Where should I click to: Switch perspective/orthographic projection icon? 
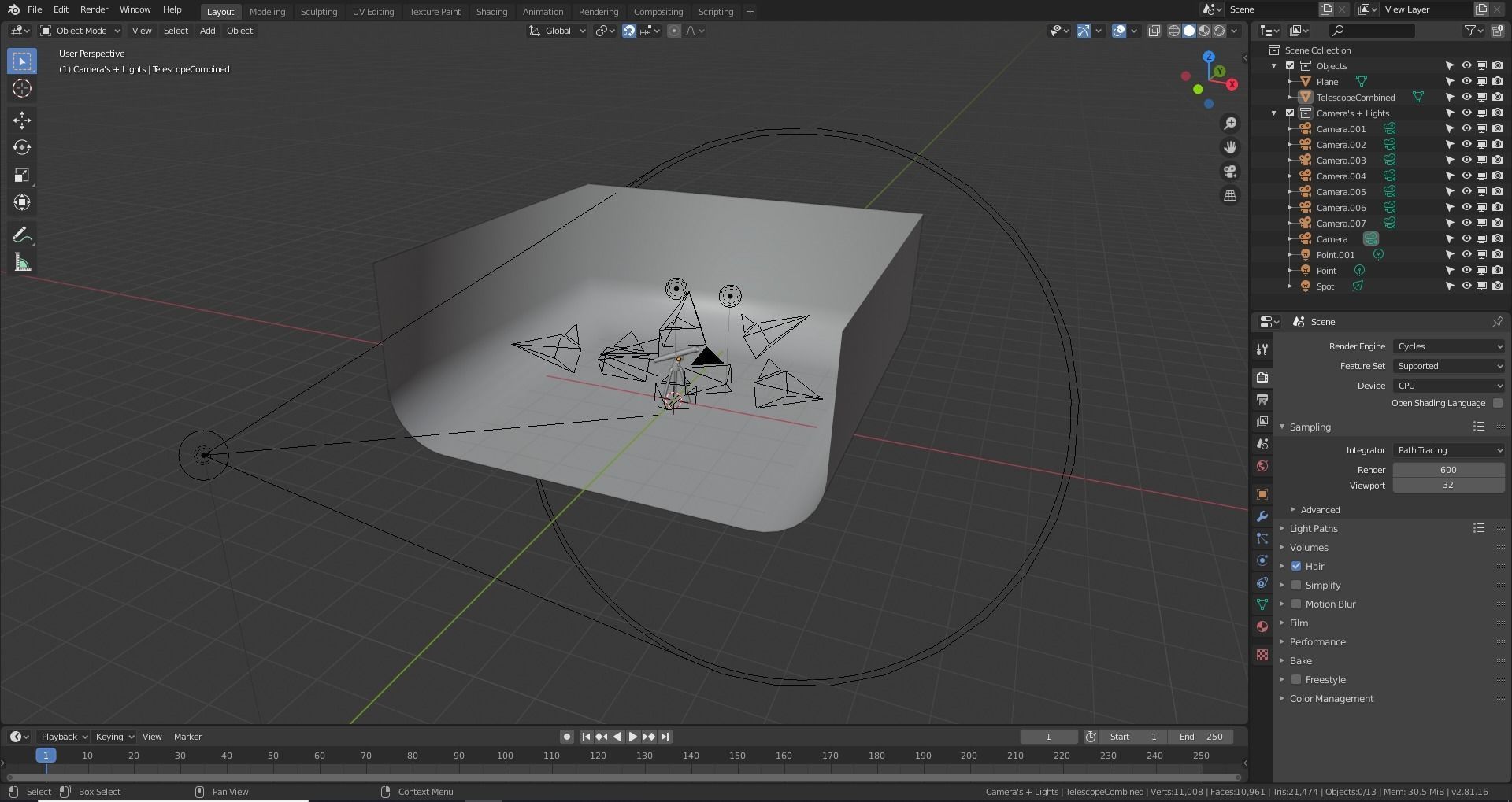[1230, 195]
